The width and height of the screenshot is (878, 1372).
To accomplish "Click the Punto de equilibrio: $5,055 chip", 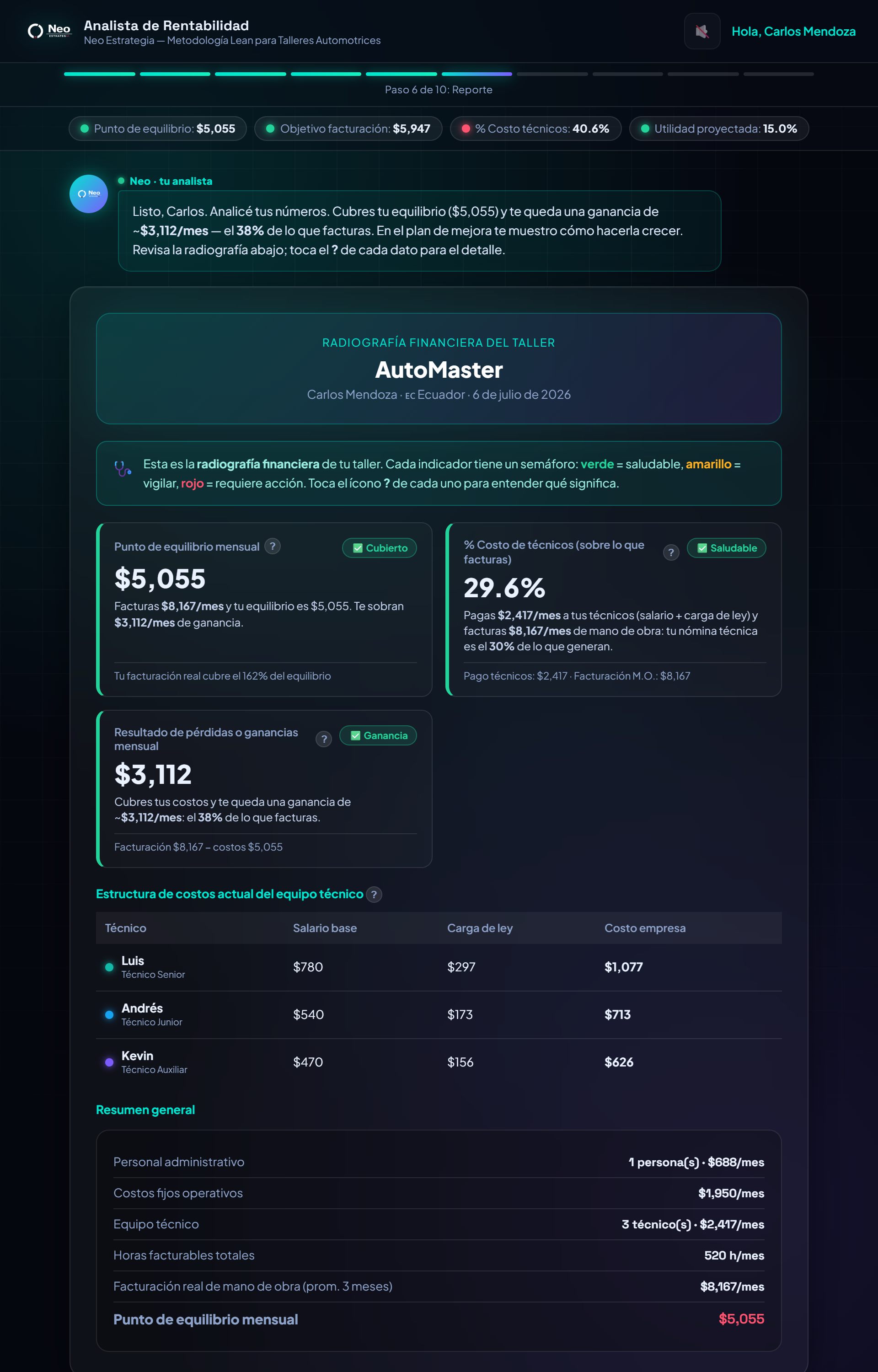I will [157, 128].
